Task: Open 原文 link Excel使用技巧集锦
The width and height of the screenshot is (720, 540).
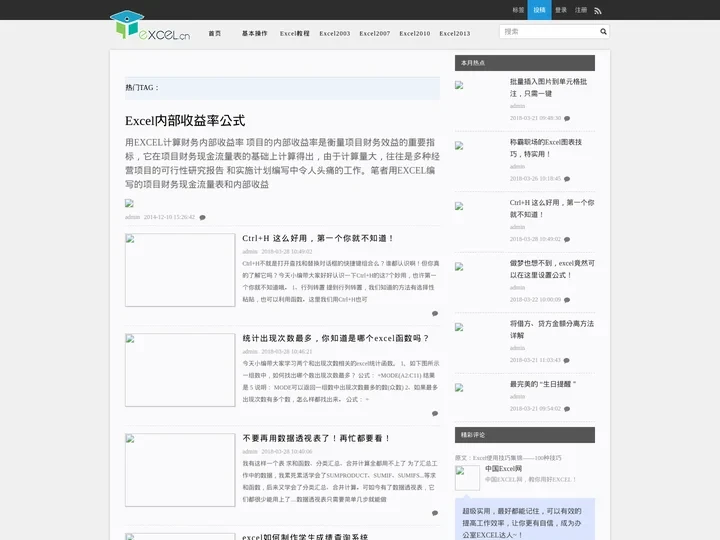Action: 517,458
